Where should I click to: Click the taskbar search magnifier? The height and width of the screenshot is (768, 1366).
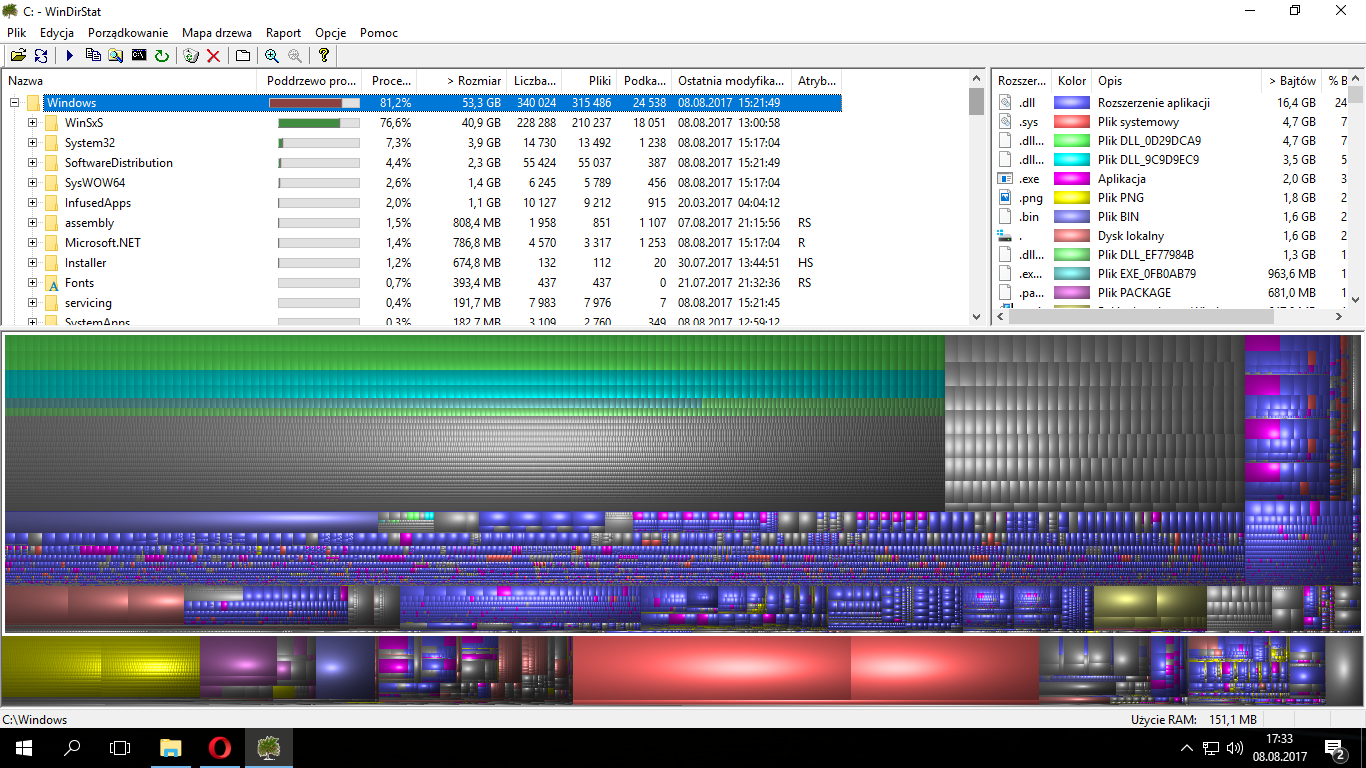tap(72, 748)
